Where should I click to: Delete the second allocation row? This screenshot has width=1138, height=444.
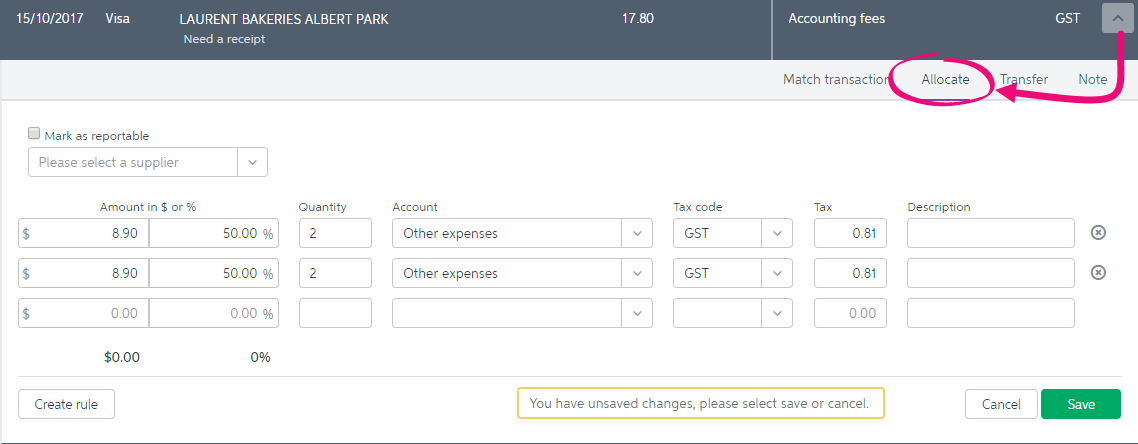tap(1099, 273)
